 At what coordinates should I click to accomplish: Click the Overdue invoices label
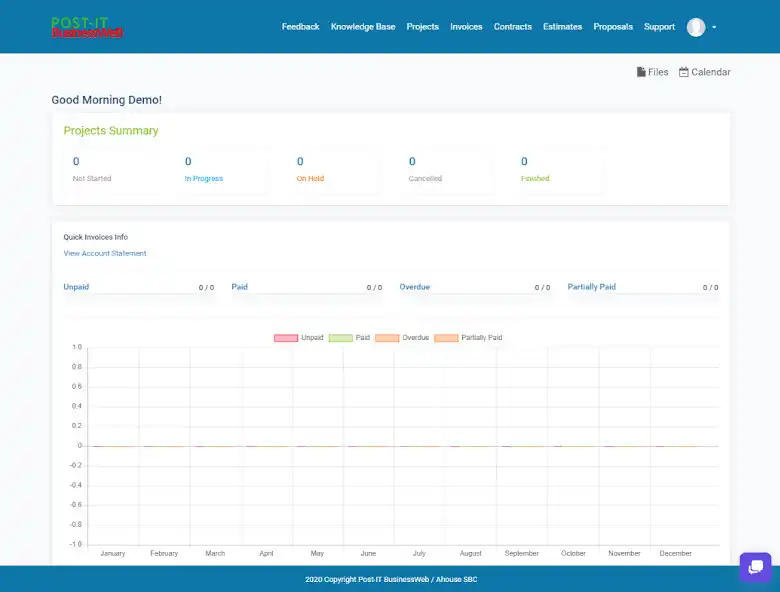414,287
